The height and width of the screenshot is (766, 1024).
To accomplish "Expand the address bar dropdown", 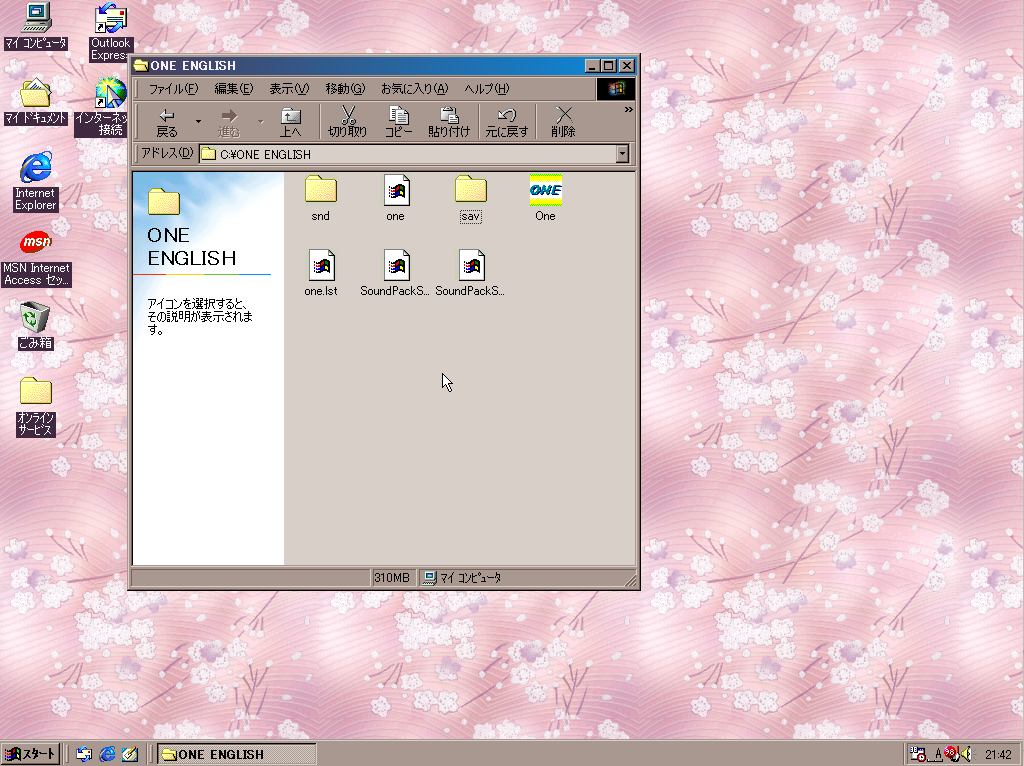I will [x=622, y=154].
